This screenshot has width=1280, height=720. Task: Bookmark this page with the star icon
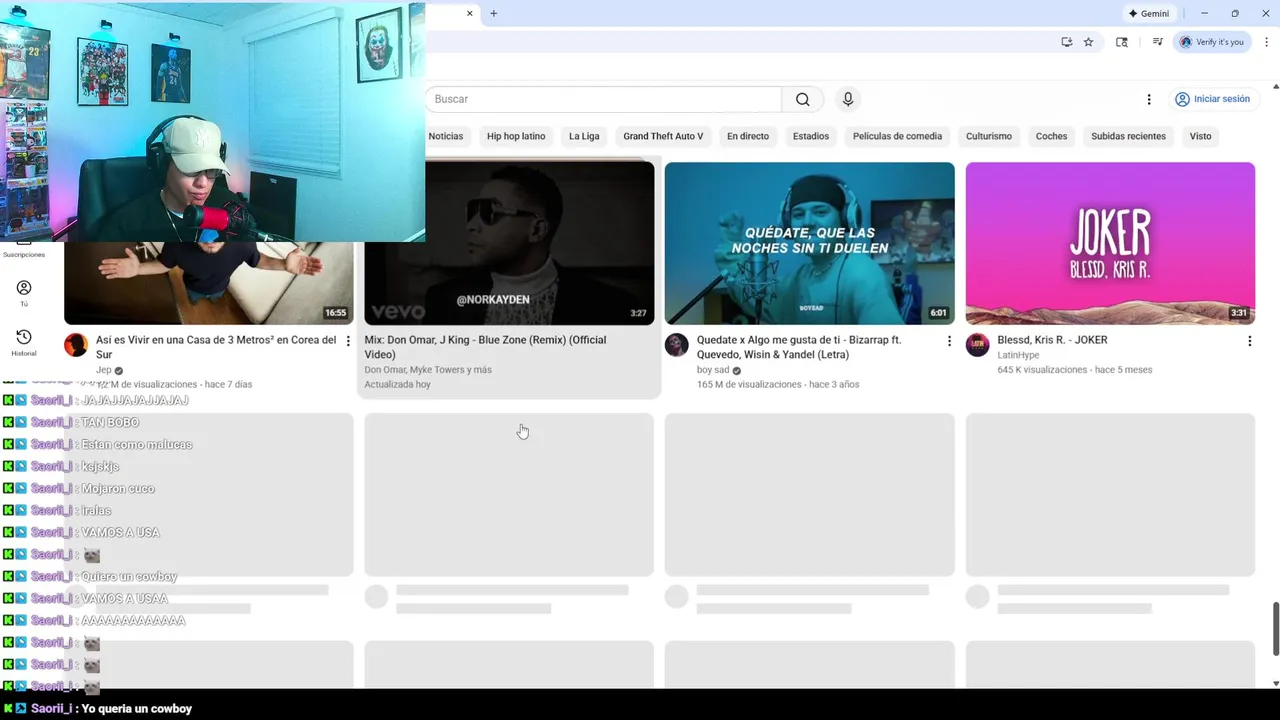pyautogui.click(x=1088, y=42)
